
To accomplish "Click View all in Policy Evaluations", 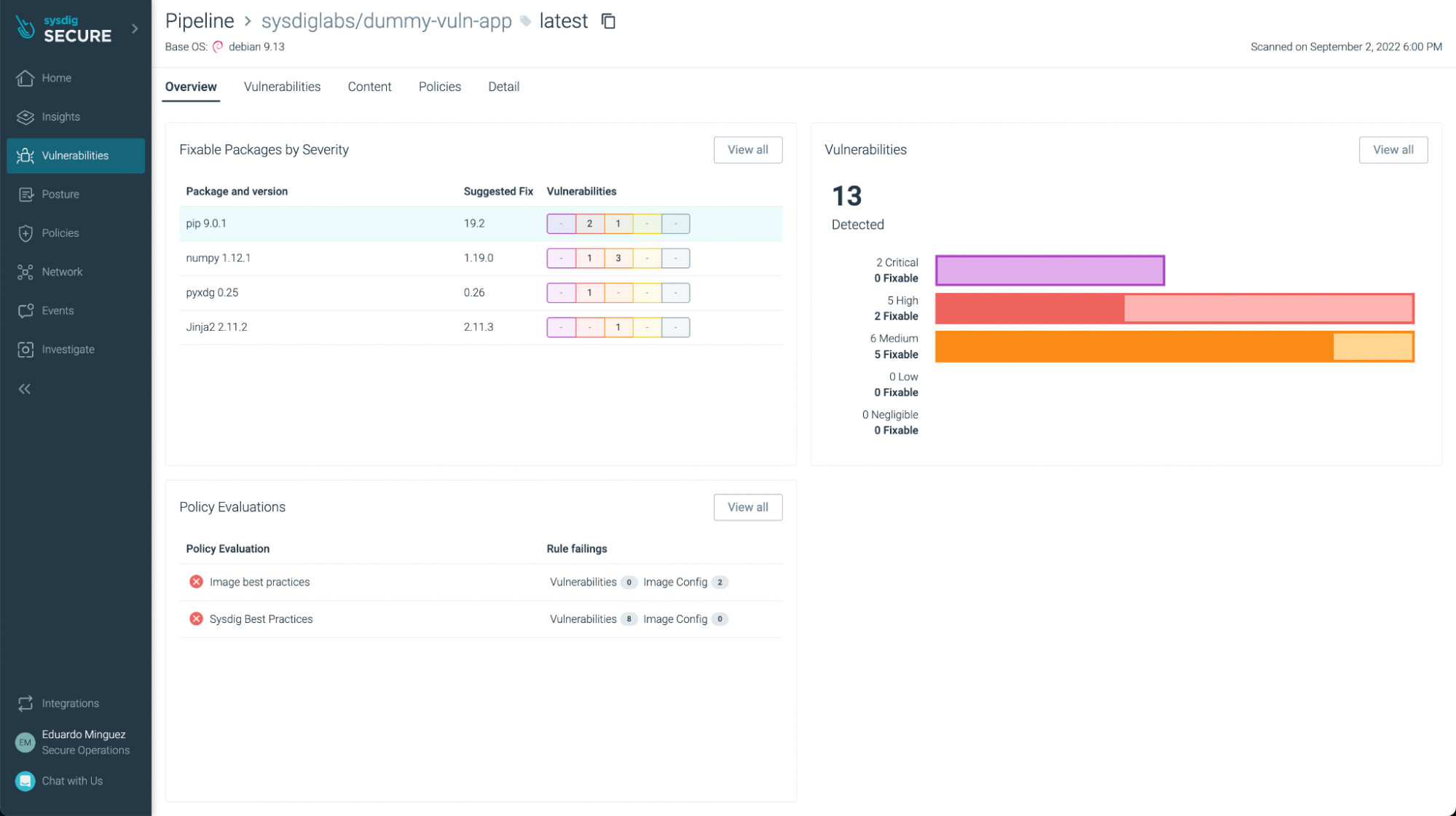I will coord(747,507).
